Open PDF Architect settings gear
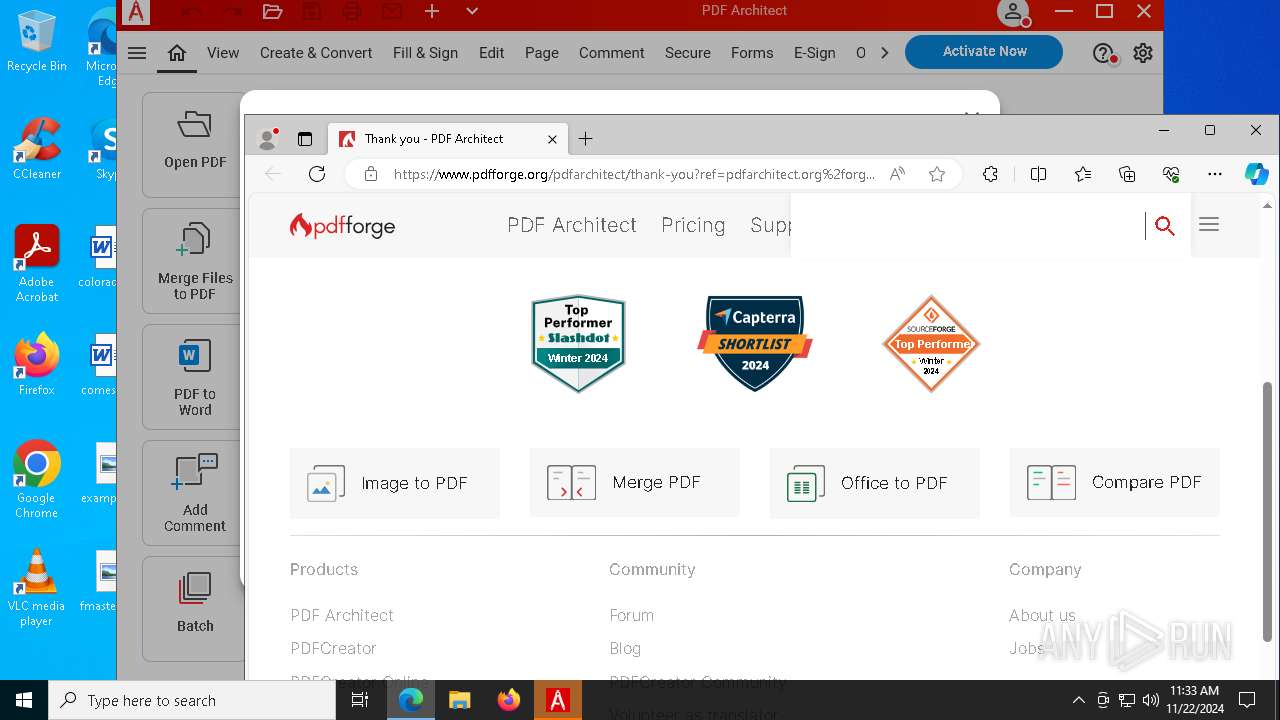The width and height of the screenshot is (1280, 720). 1143,53
